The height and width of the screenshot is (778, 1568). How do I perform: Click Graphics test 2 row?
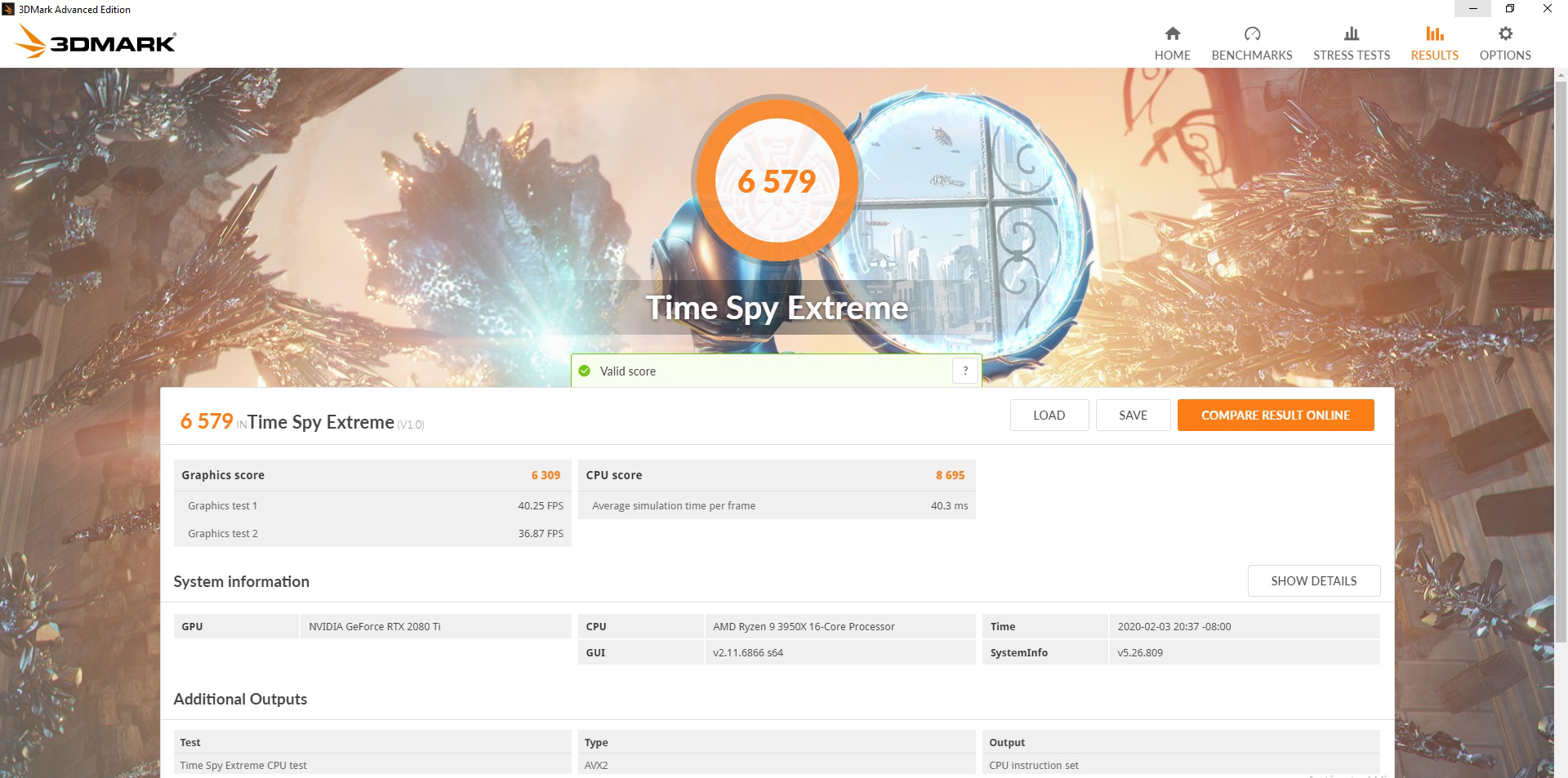pyautogui.click(x=372, y=533)
